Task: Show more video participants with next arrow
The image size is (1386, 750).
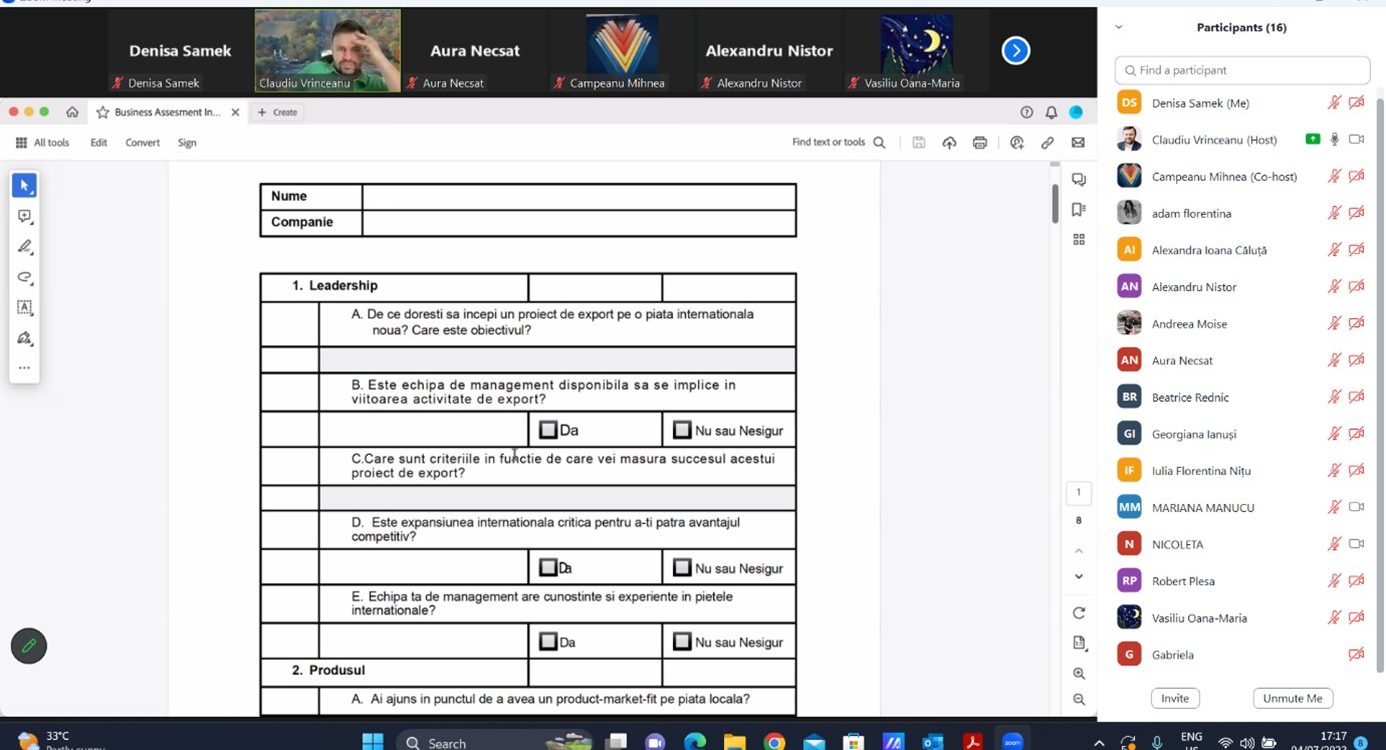Action: point(1016,51)
